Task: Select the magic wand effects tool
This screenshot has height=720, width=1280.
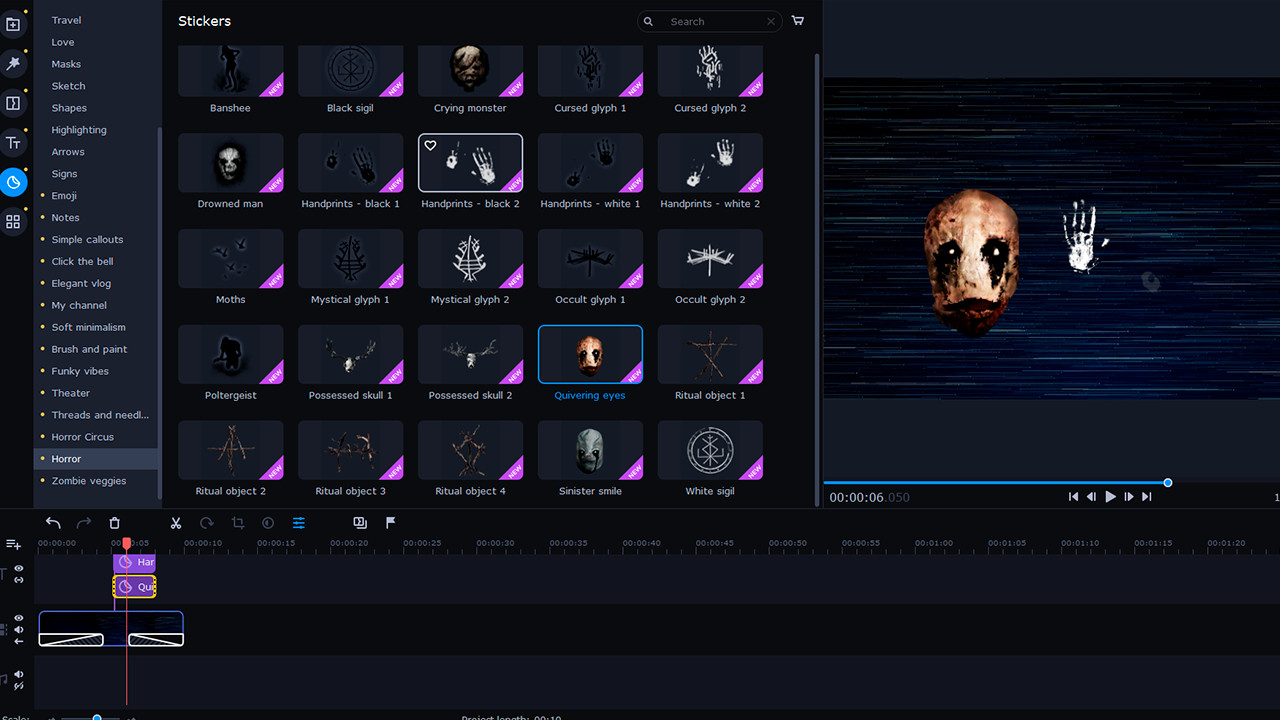Action: point(13,63)
